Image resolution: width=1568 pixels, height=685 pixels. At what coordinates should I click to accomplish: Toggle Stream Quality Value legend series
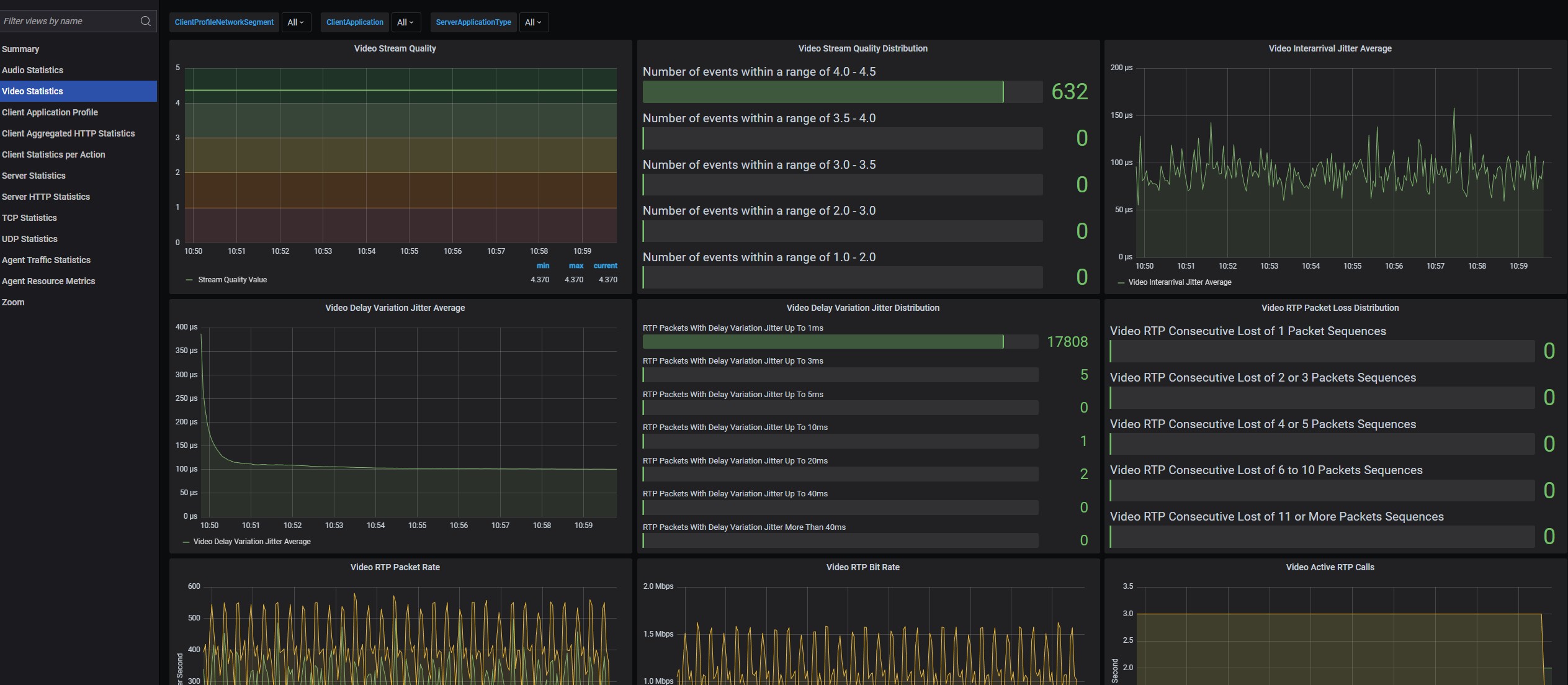coord(232,280)
